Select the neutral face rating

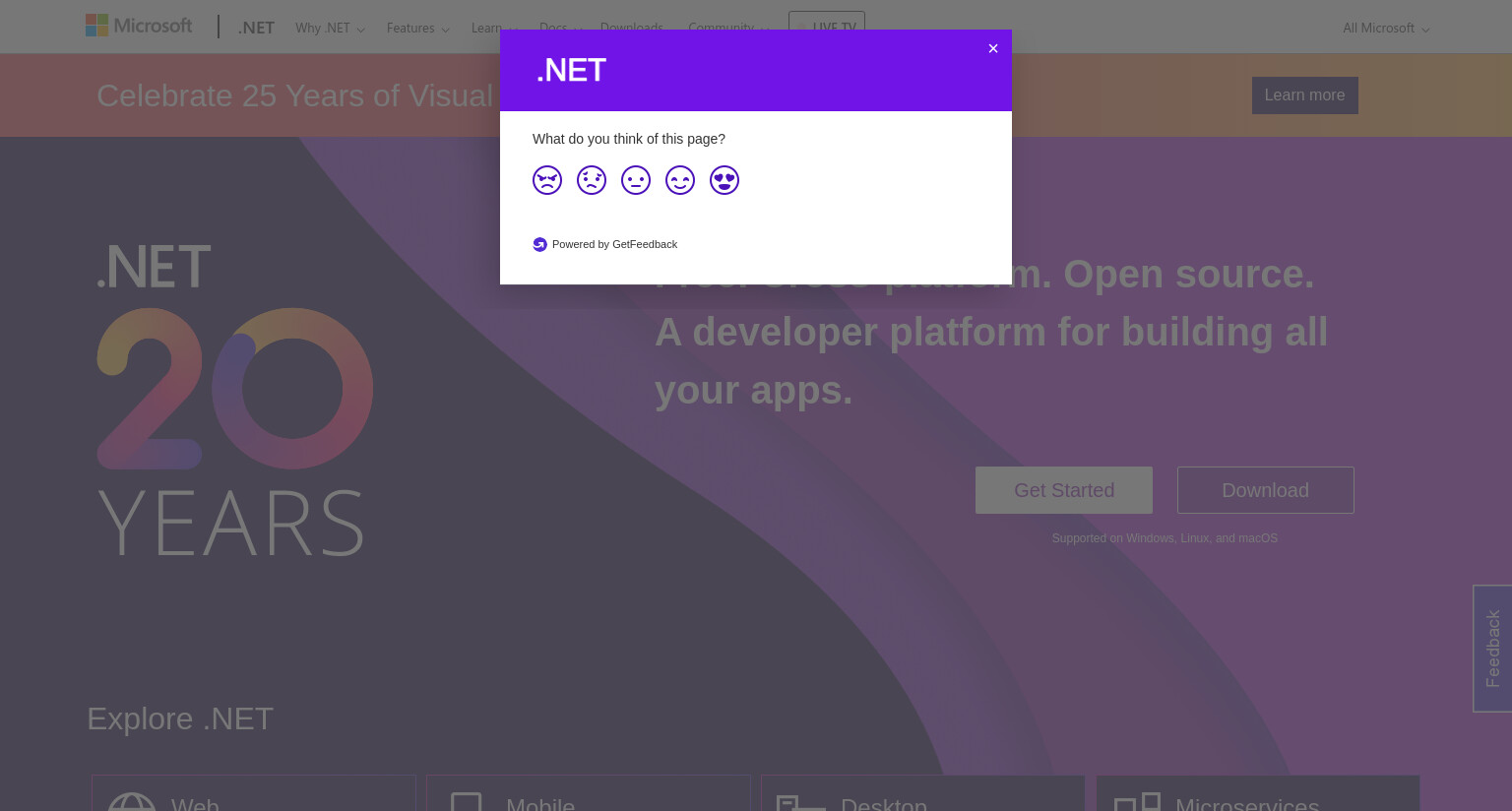(636, 180)
